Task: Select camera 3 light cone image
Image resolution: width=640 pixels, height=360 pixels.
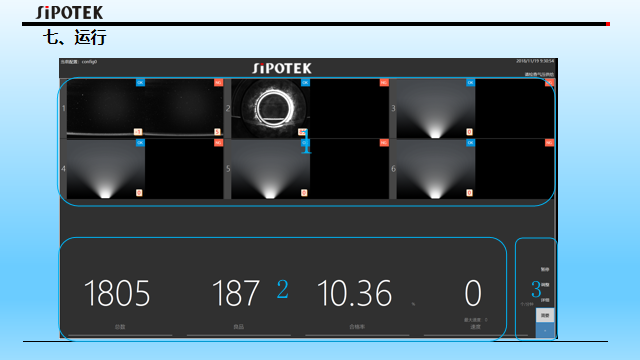Action: 436,108
